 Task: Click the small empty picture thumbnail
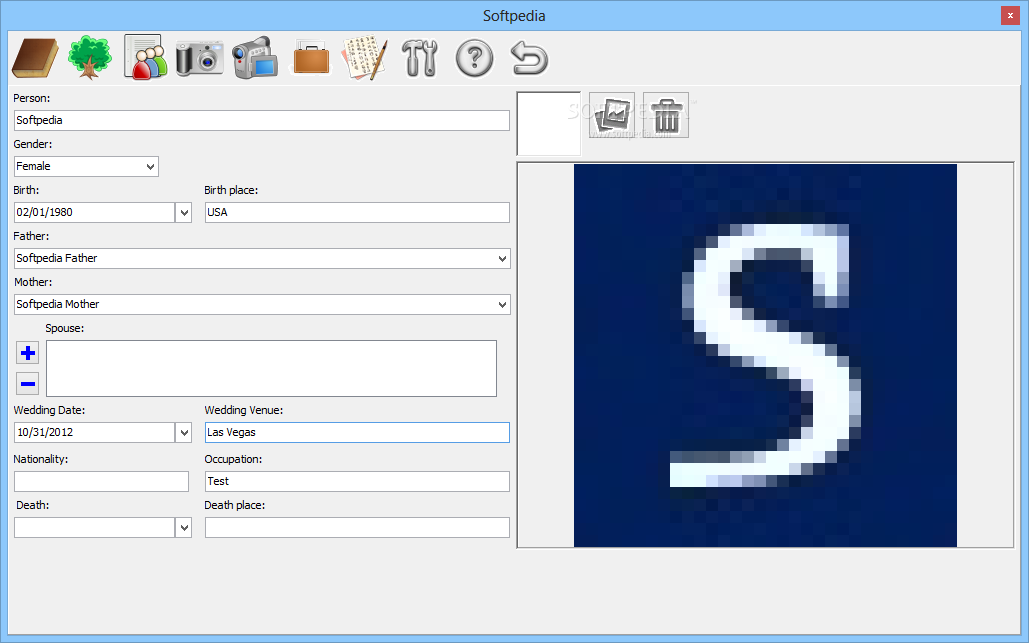[x=549, y=123]
